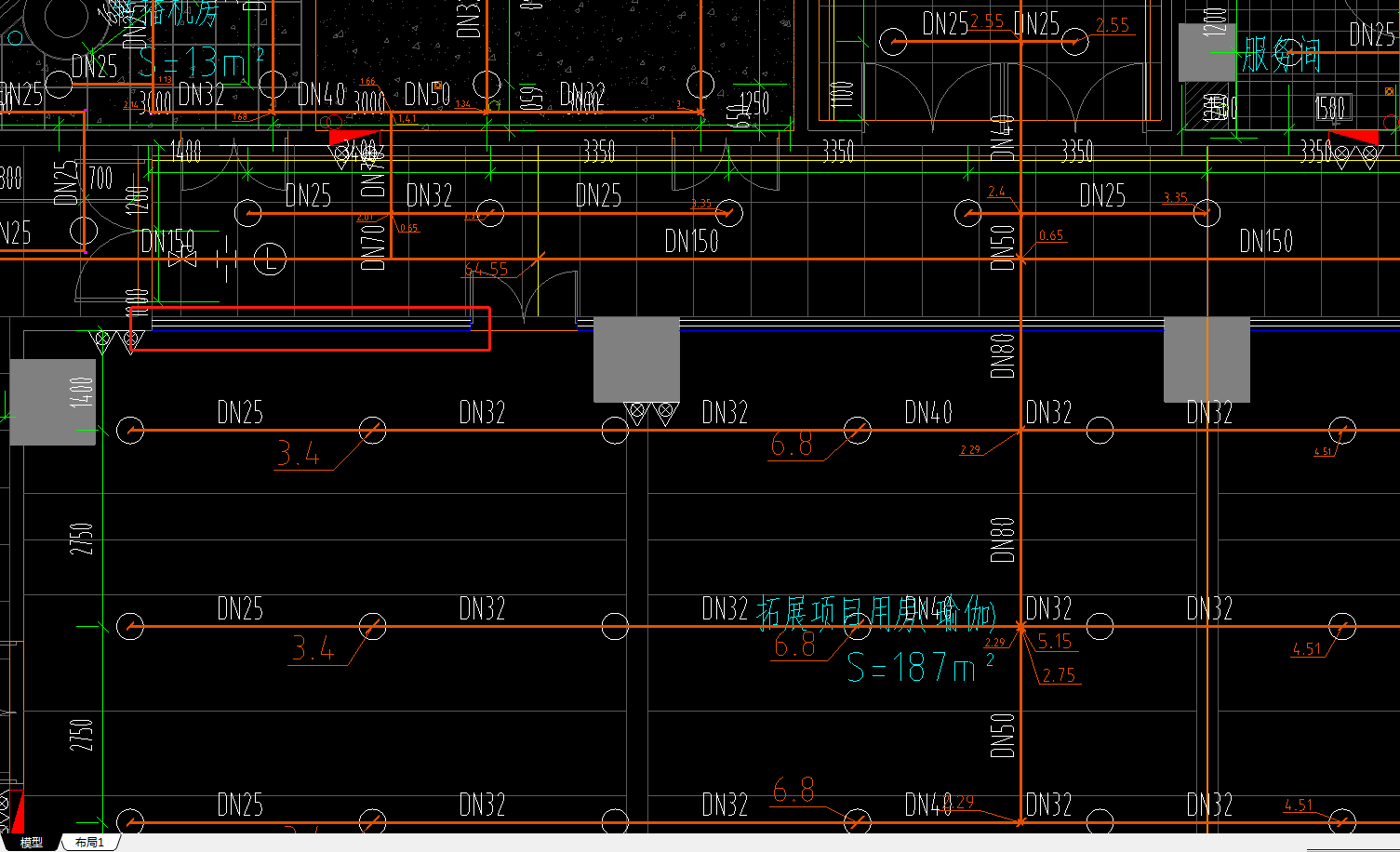Open the 布局1 layout tab
1400x852 pixels.
pos(90,843)
